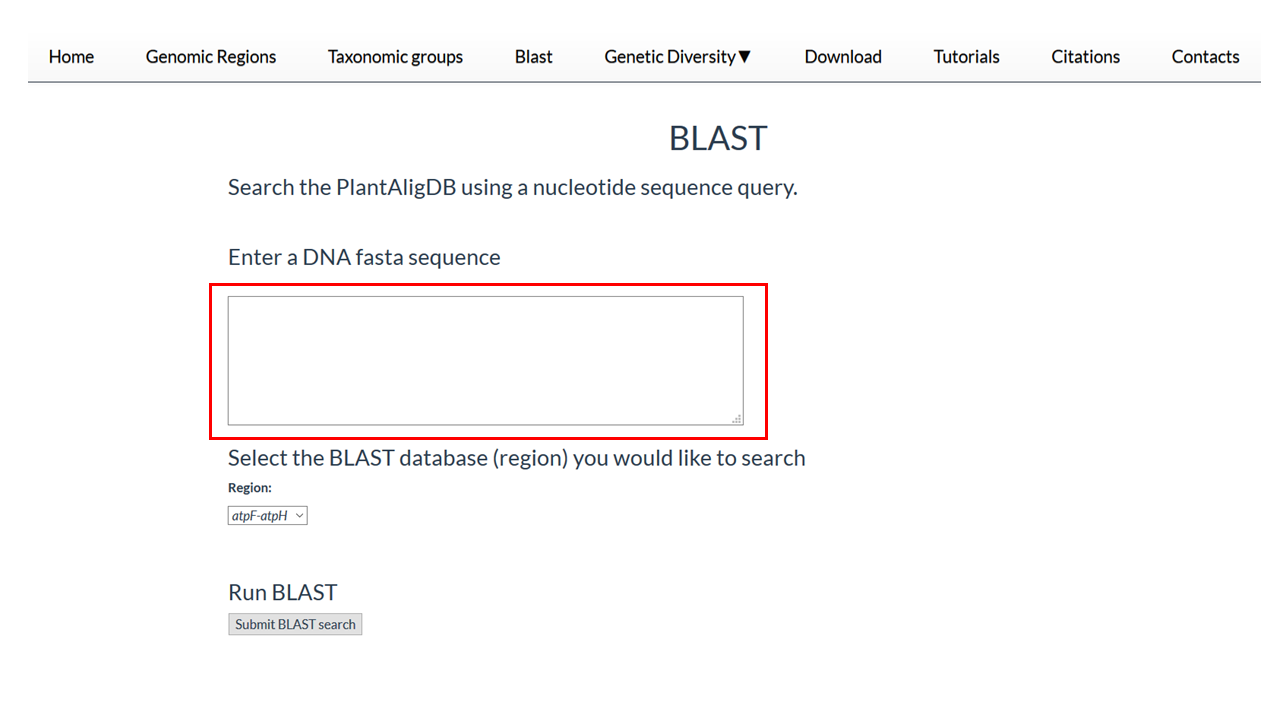The image size is (1280, 720).
Task: Click the 'Region:' field label
Action: coord(250,488)
